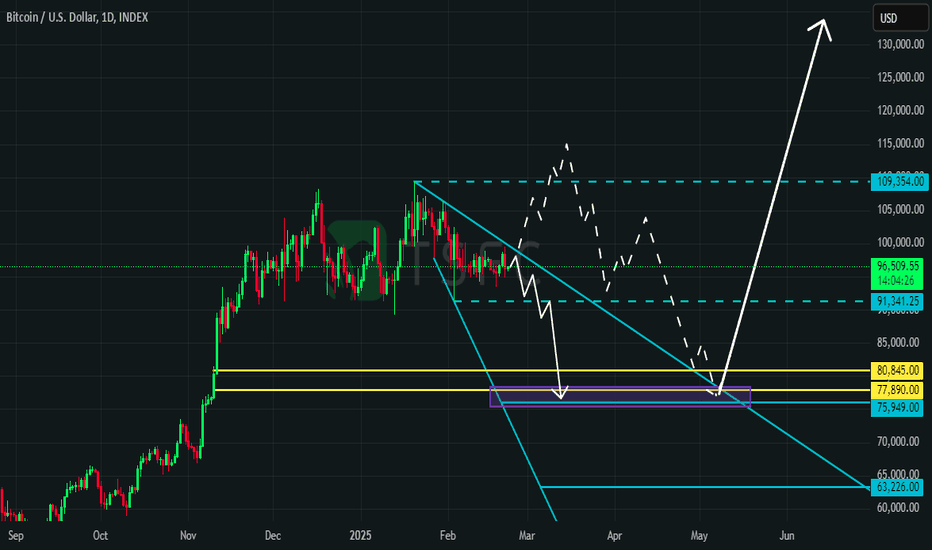Click the Nov label on time axis
Viewport: 932px width, 550px height.
click(188, 536)
